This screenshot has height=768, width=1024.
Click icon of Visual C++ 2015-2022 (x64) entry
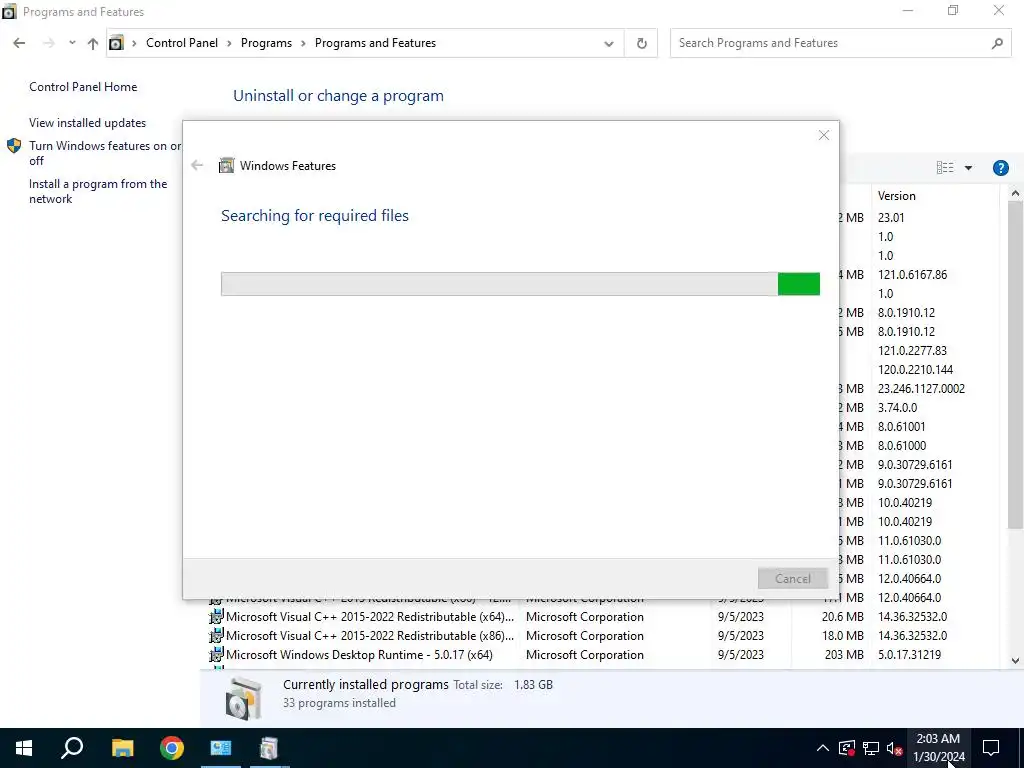216,616
